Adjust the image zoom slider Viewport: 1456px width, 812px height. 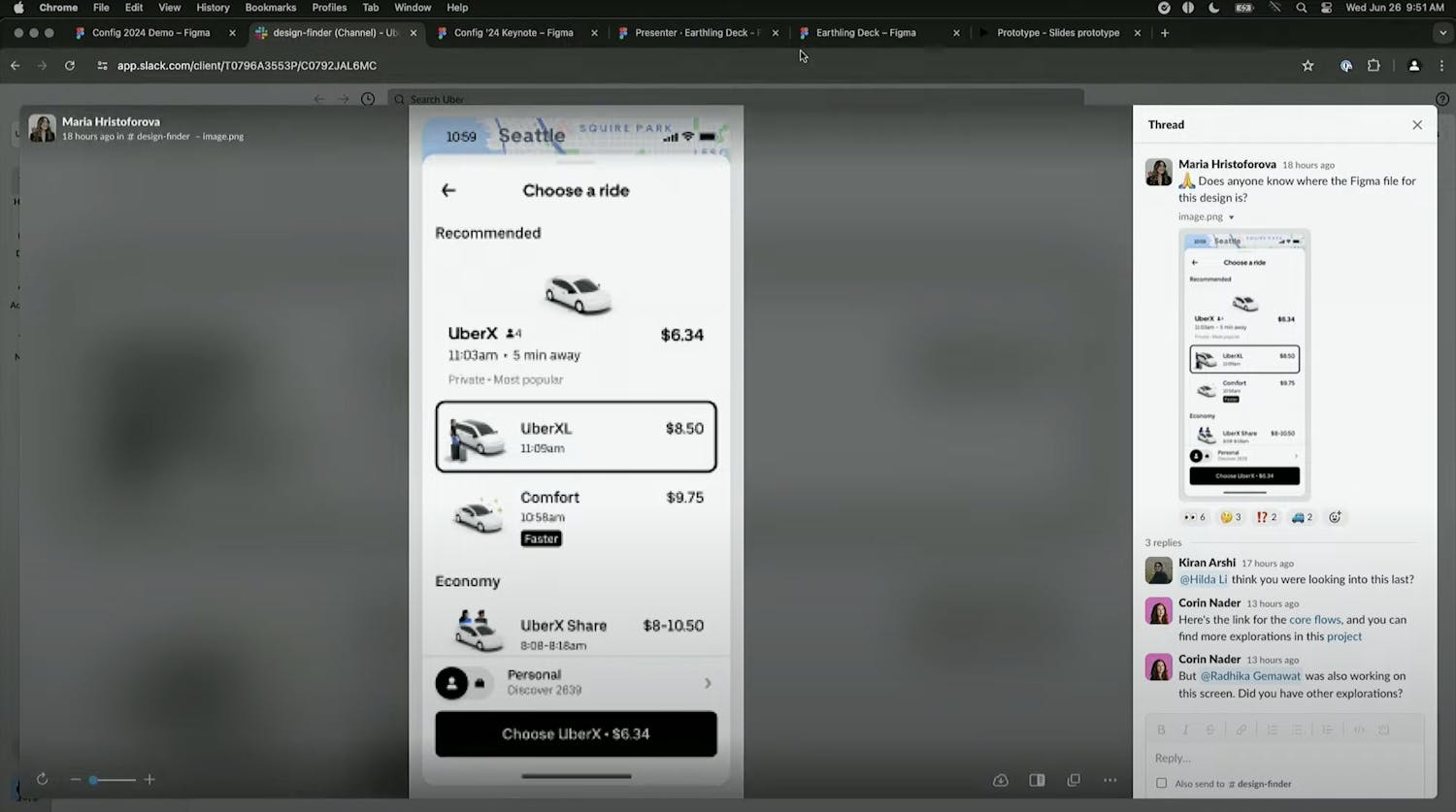pos(93,779)
